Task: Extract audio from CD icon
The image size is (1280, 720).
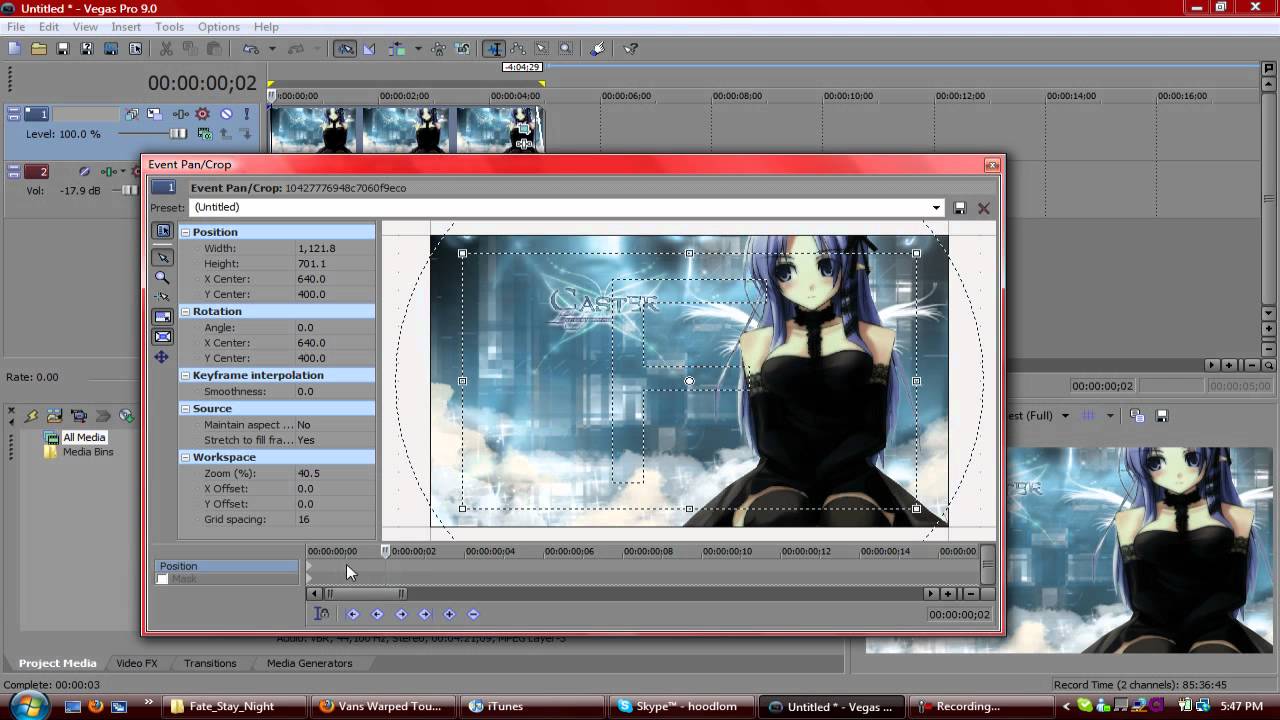Action: pyautogui.click(x=126, y=416)
